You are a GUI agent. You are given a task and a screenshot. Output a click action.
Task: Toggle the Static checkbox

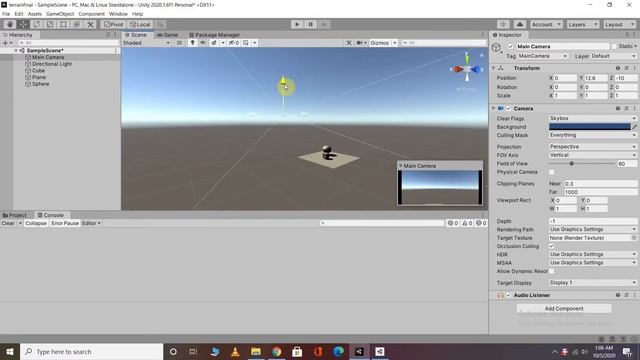614,47
